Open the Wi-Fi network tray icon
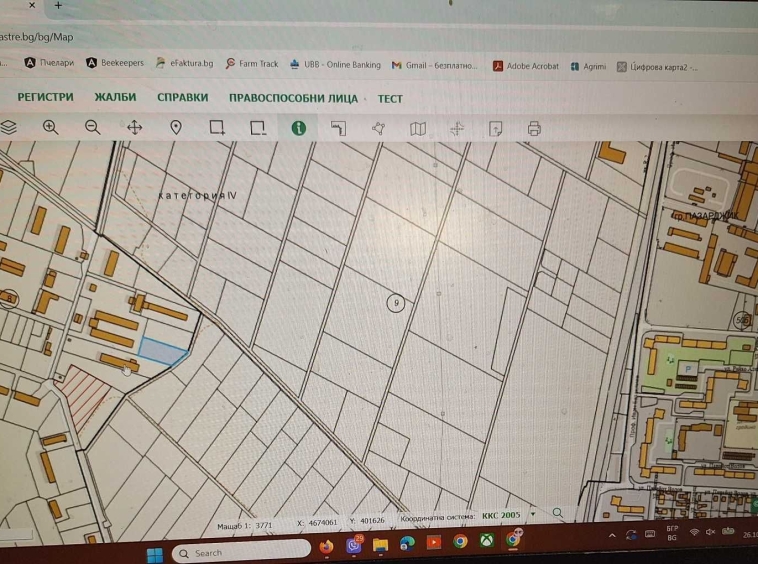This screenshot has width=758, height=564. 694,532
